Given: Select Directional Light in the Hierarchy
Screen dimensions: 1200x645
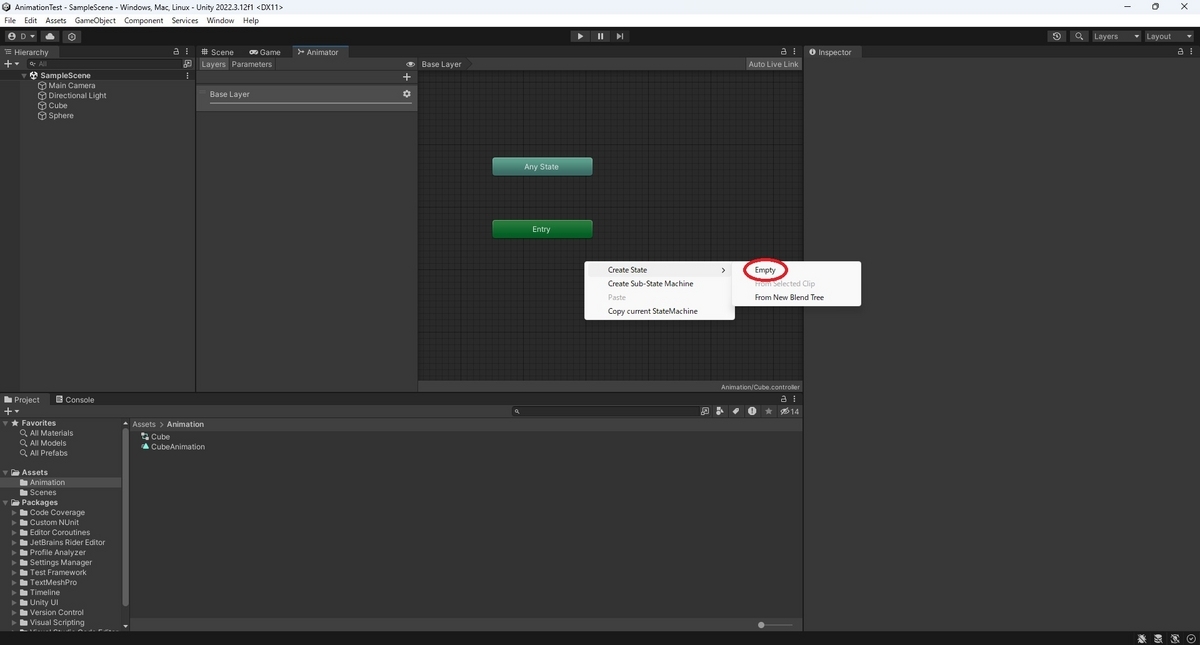Looking at the screenshot, I should click(77, 95).
